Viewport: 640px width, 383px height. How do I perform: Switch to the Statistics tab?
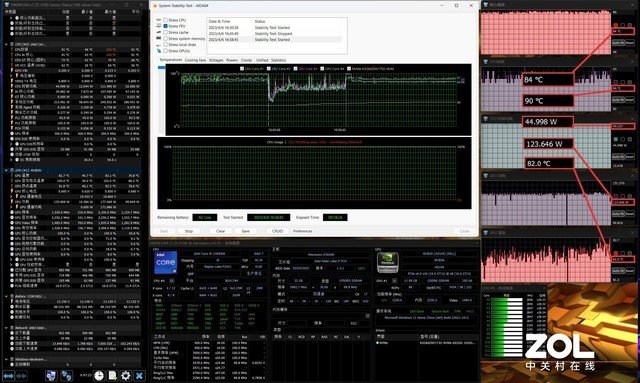pos(278,60)
